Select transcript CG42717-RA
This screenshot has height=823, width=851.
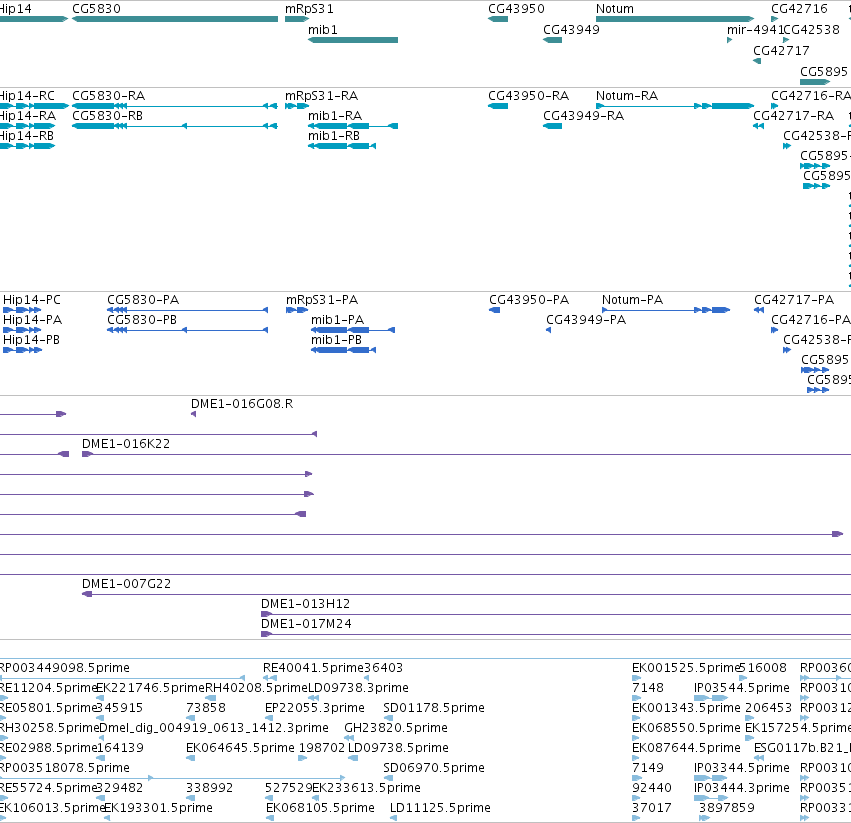click(x=758, y=126)
